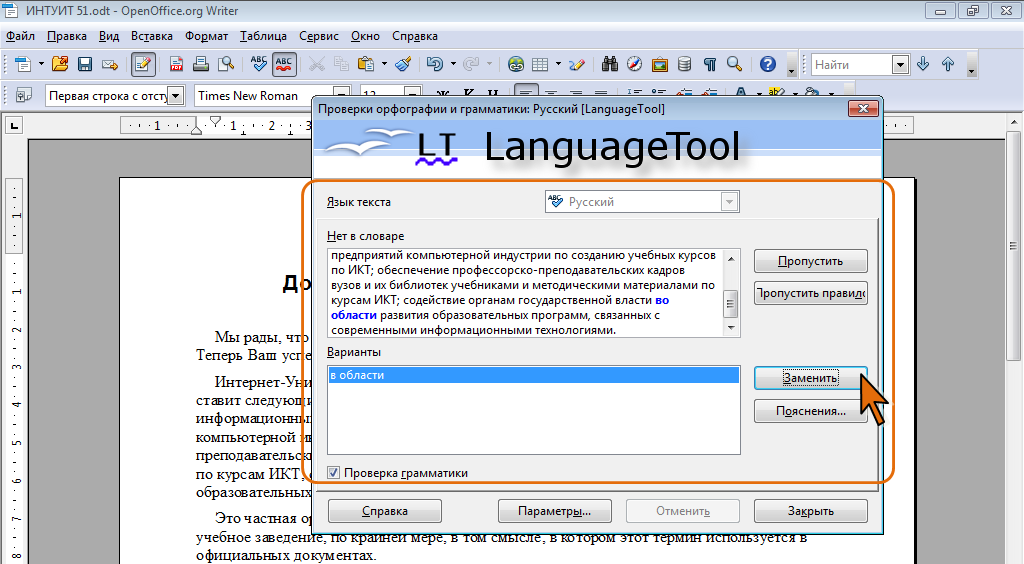This screenshot has width=1024, height=564.
Task: Open the Undo history dropdown arrow
Action: coord(453,64)
